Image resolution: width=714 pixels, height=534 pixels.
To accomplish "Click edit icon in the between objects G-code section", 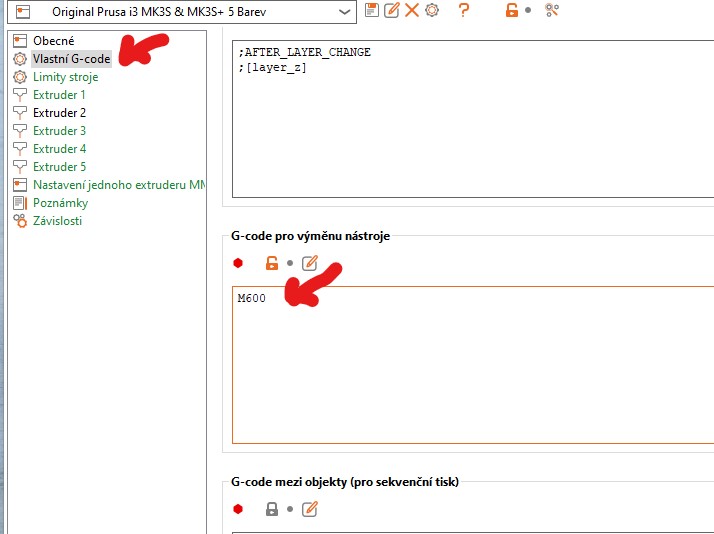I will click(x=310, y=509).
